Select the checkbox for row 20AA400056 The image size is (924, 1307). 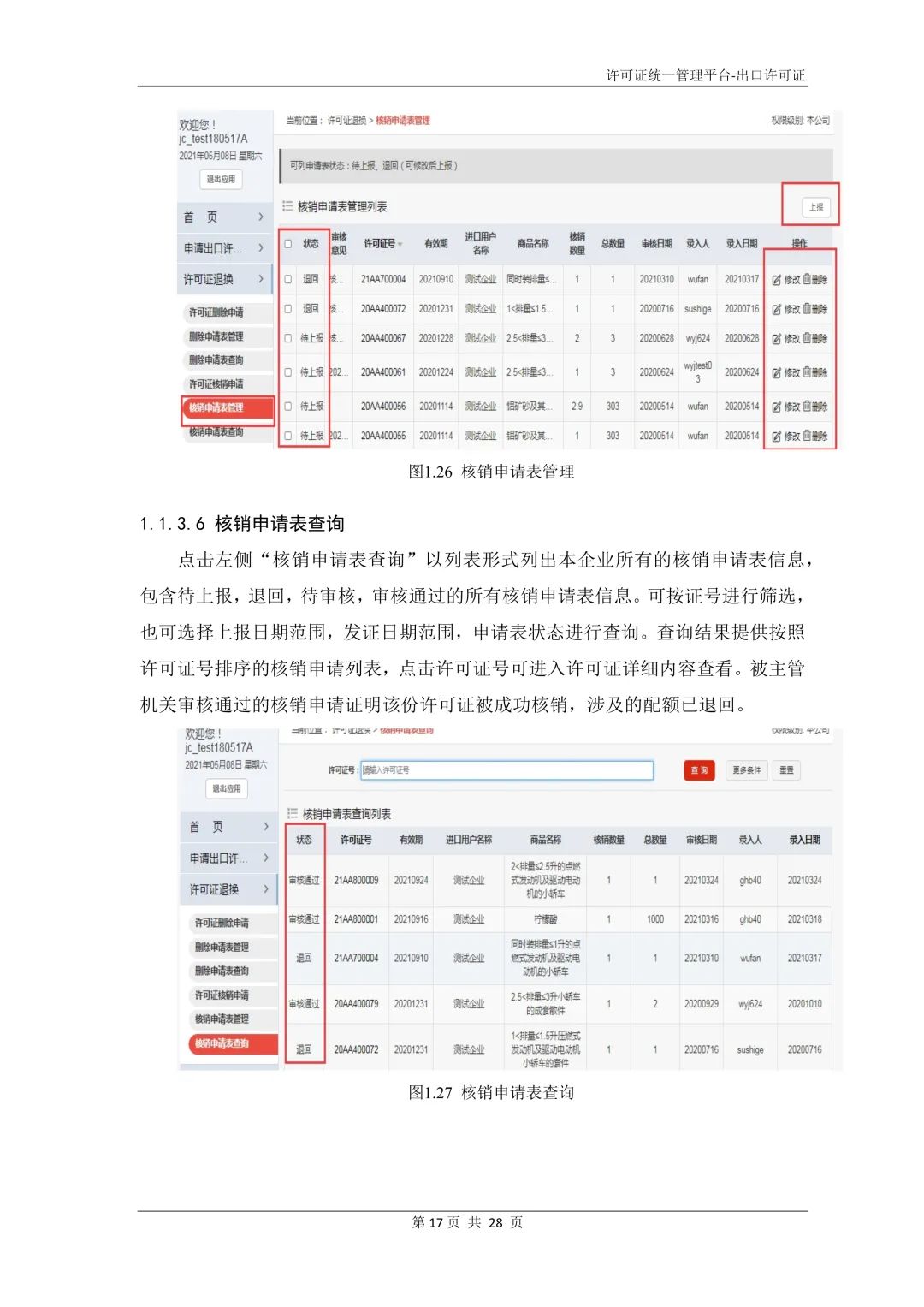pos(288,407)
